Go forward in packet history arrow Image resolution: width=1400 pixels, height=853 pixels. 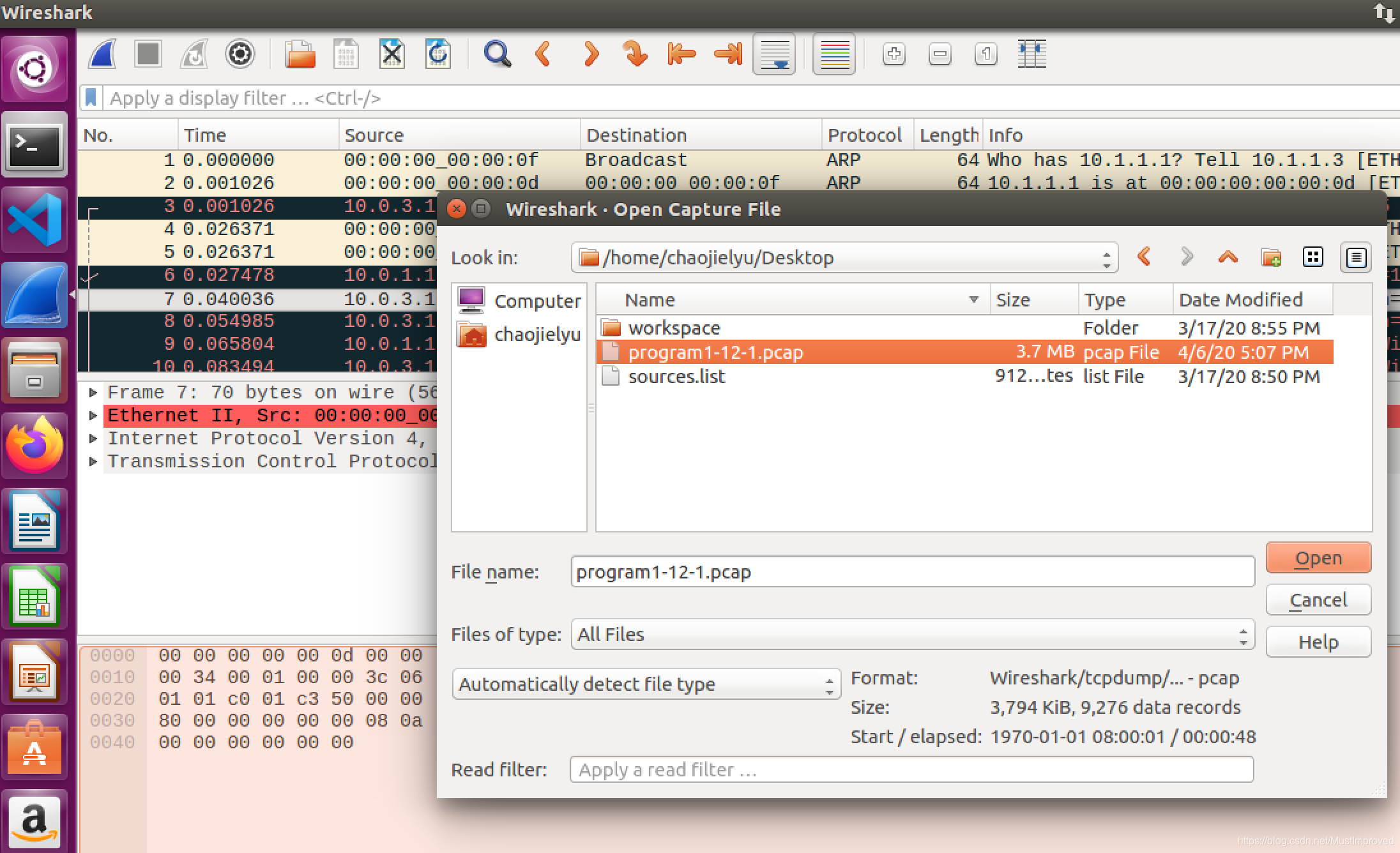pos(591,54)
